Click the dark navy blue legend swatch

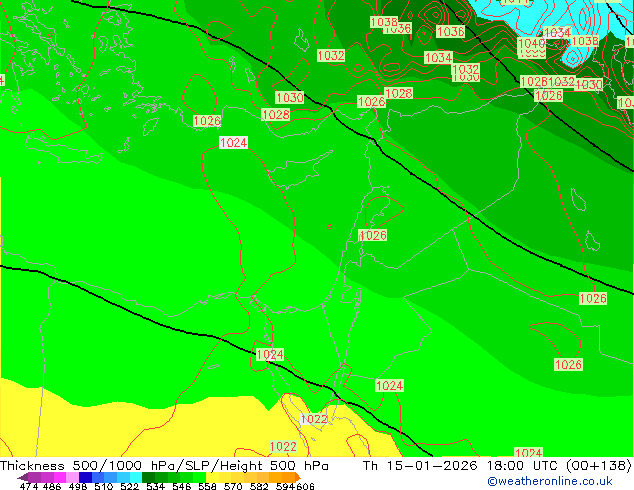pyautogui.click(x=85, y=477)
